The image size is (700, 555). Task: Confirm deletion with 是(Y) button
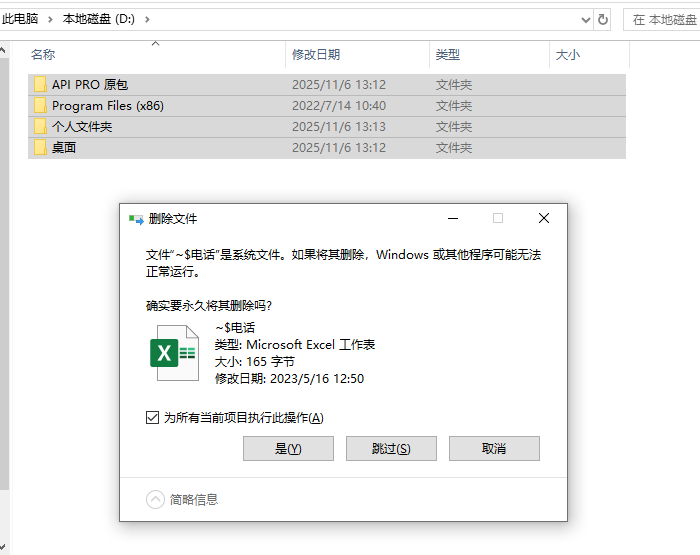(288, 449)
